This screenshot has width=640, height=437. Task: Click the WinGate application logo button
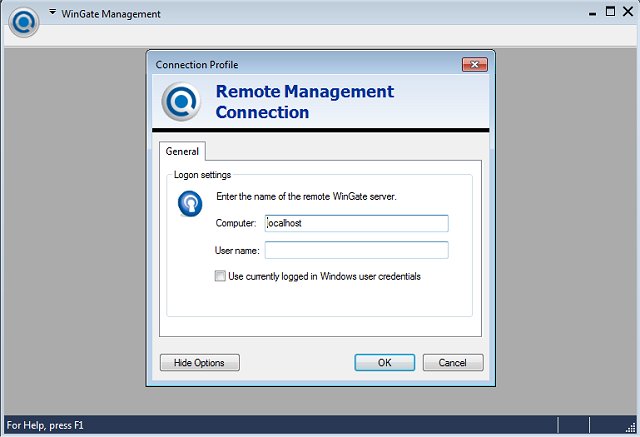point(23,22)
